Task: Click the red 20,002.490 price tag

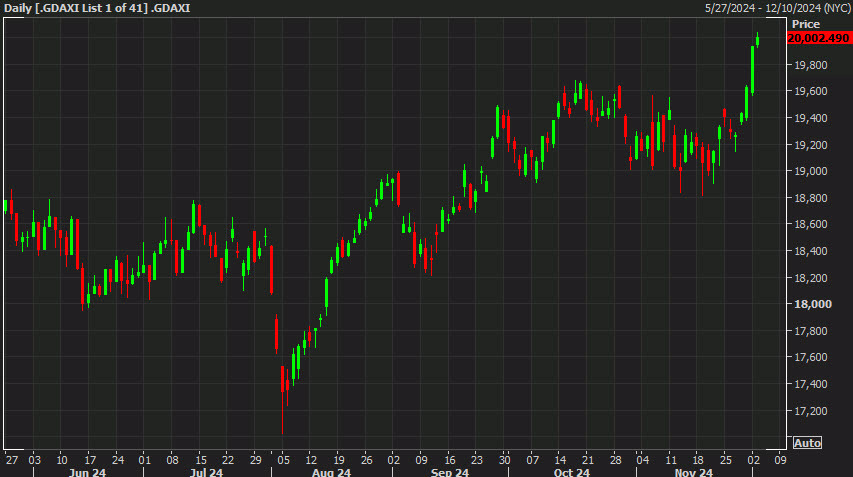Action: click(818, 38)
